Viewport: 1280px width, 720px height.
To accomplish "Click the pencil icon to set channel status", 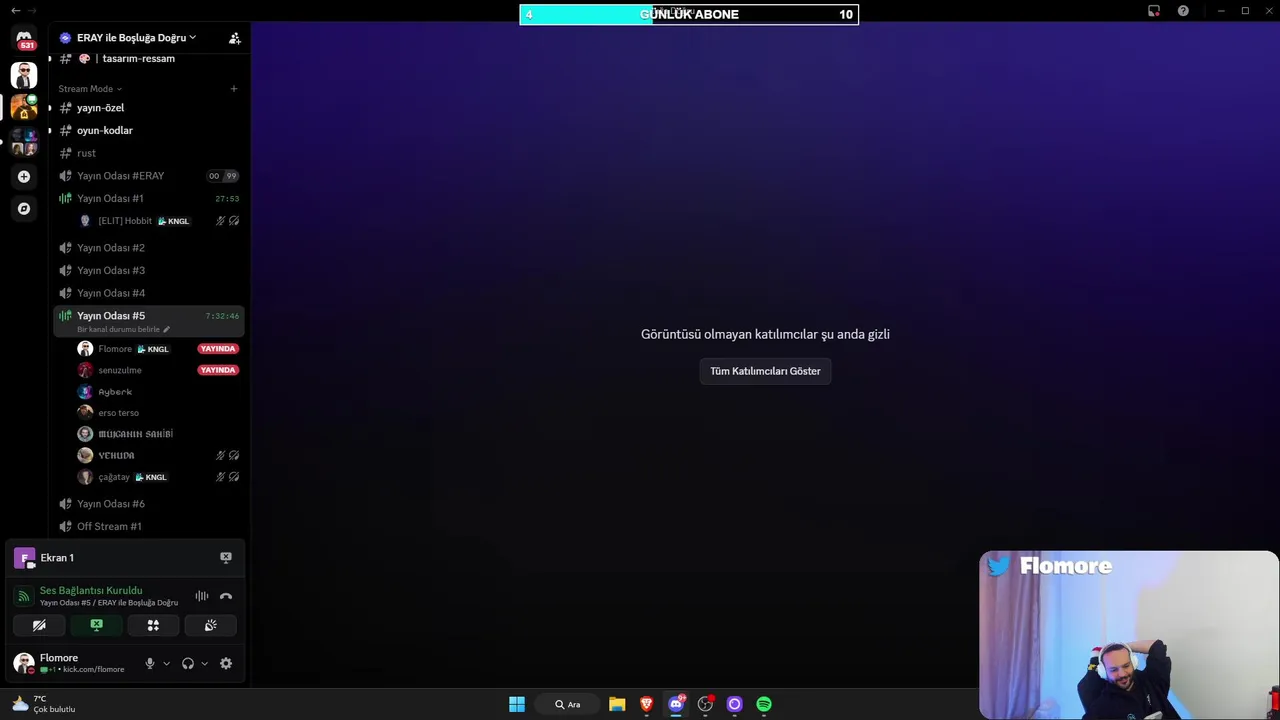I will pyautogui.click(x=166, y=329).
